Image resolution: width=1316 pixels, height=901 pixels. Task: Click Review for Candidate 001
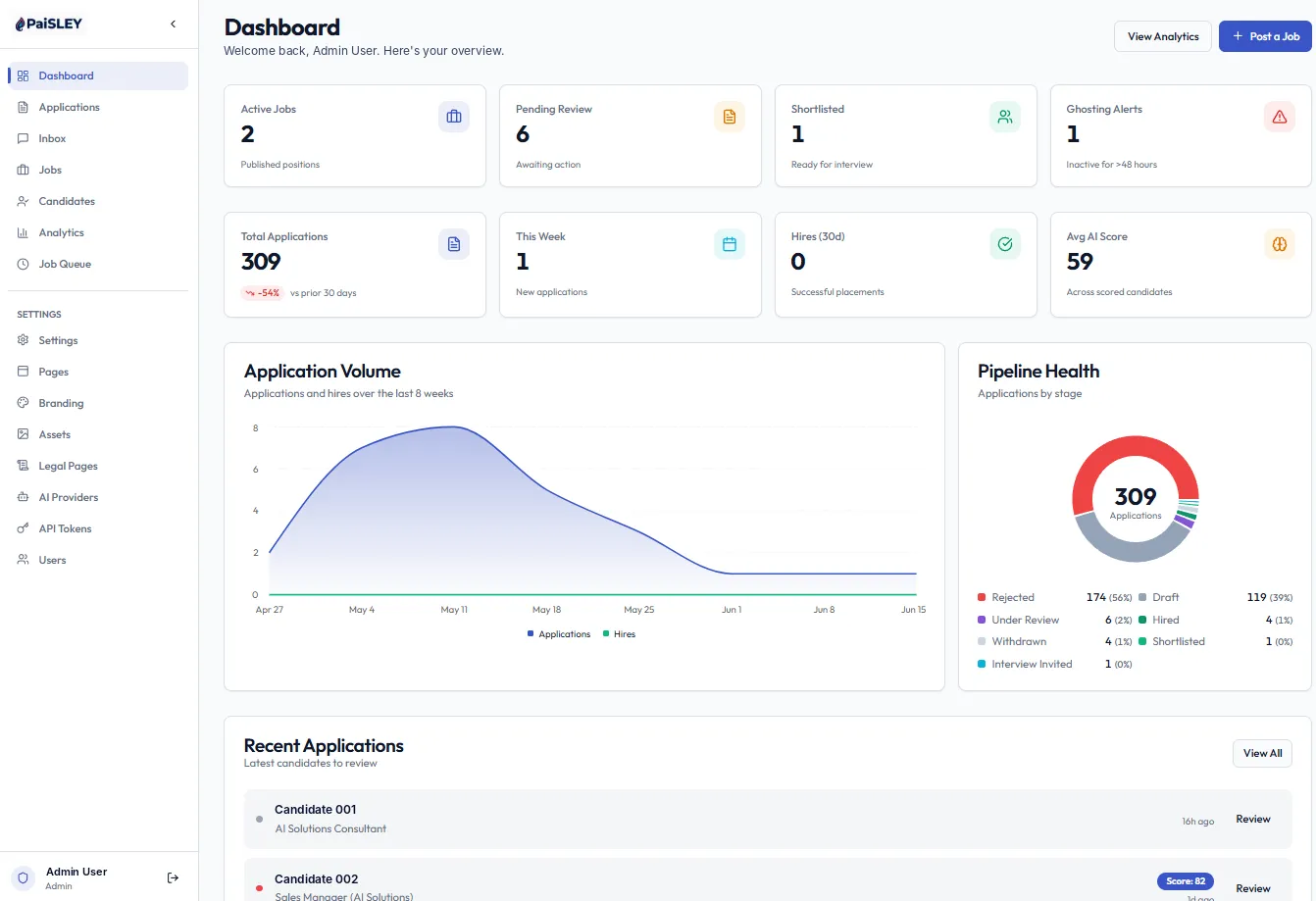pyautogui.click(x=1253, y=819)
